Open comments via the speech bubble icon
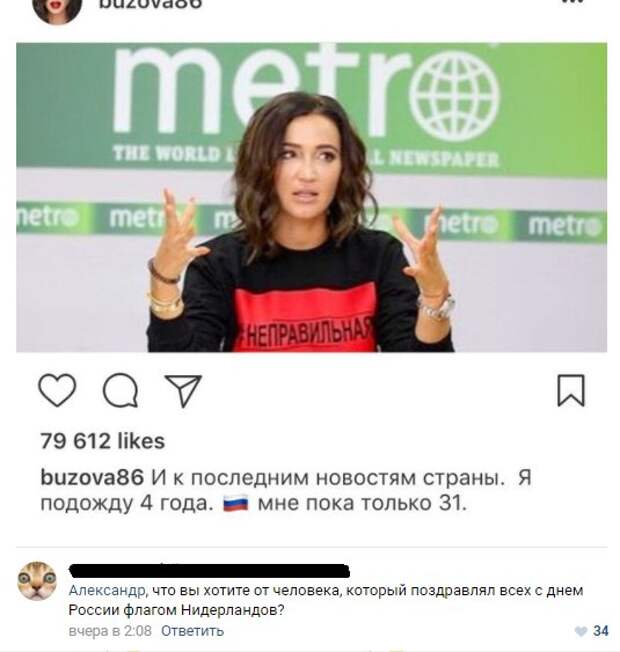 [120, 390]
